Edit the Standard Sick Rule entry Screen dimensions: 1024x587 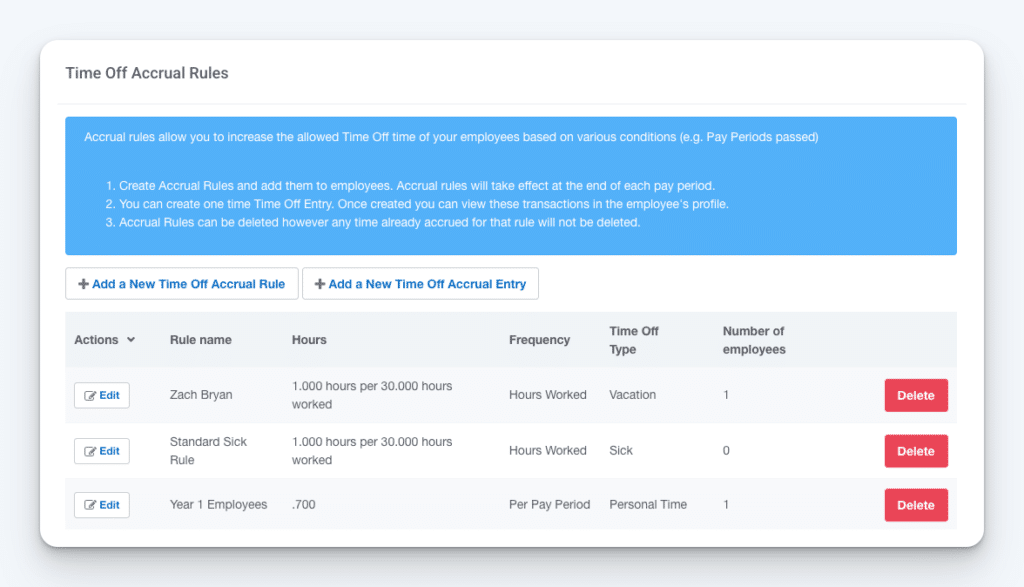coord(102,451)
